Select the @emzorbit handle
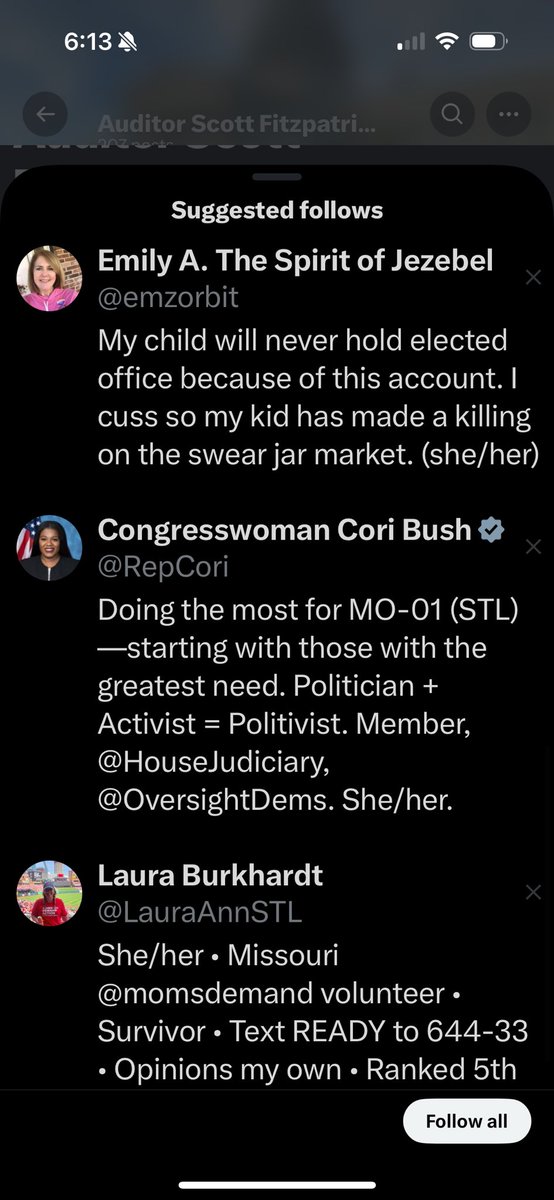Screen dimensions: 554x1200 [168, 298]
